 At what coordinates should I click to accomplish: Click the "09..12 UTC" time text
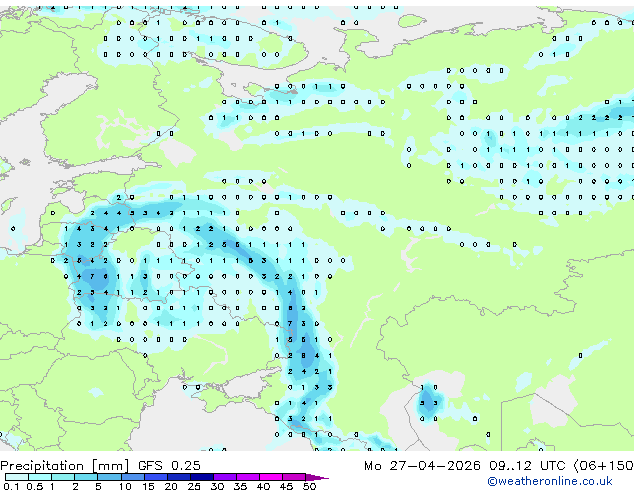tap(527, 466)
